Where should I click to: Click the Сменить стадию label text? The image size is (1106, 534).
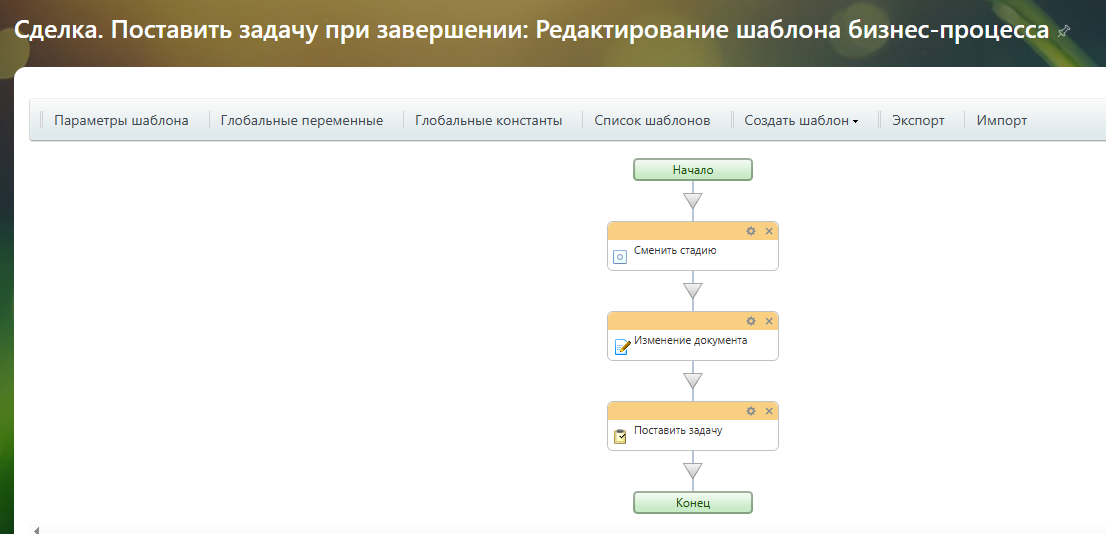click(675, 250)
